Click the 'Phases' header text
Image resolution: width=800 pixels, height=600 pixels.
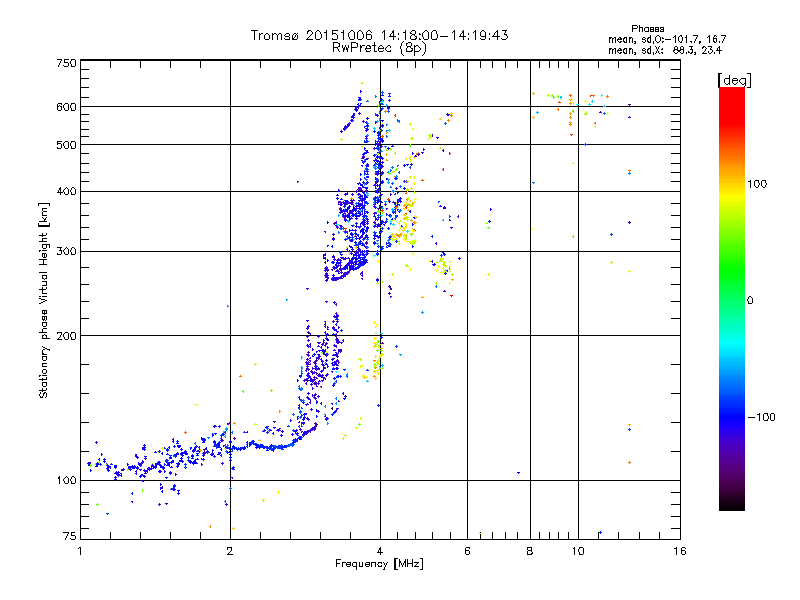[647, 29]
